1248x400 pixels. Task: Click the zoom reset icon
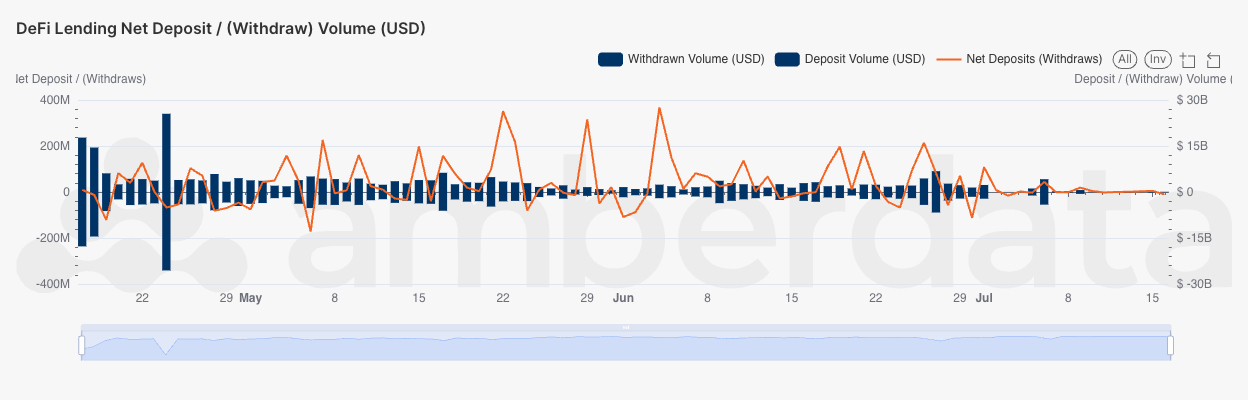pos(1214,60)
